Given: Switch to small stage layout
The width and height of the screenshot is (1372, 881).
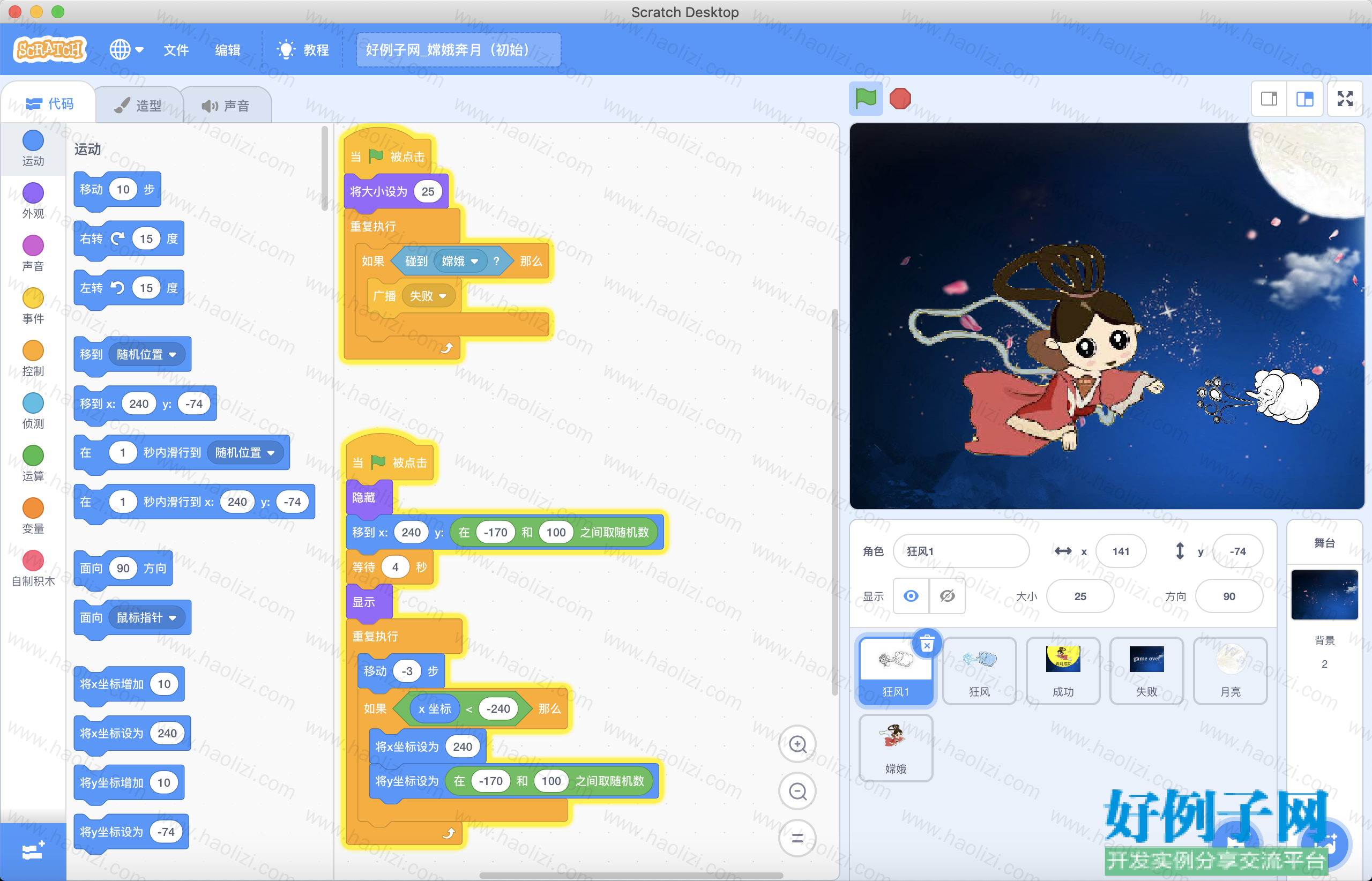Looking at the screenshot, I should [1269, 99].
